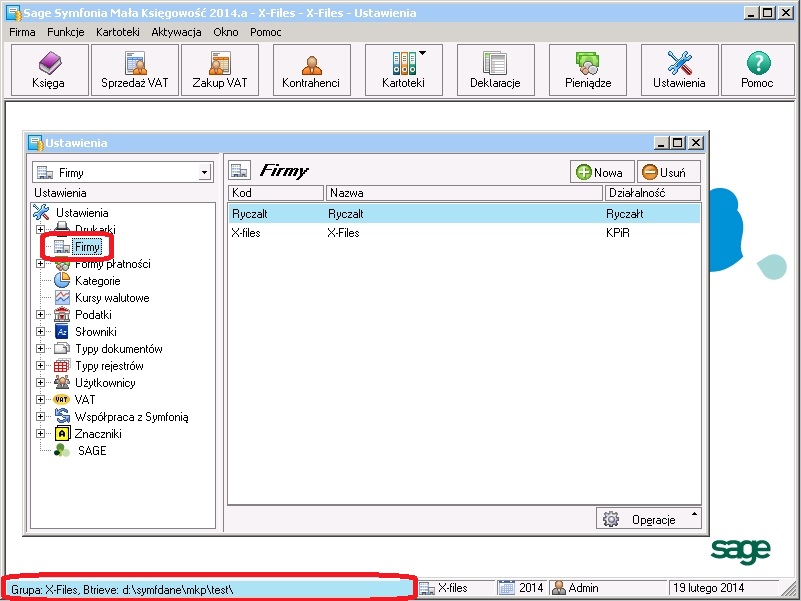This screenshot has height=601, width=801.
Task: Select Znaczniki tree item
Action: pyautogui.click(x=98, y=434)
